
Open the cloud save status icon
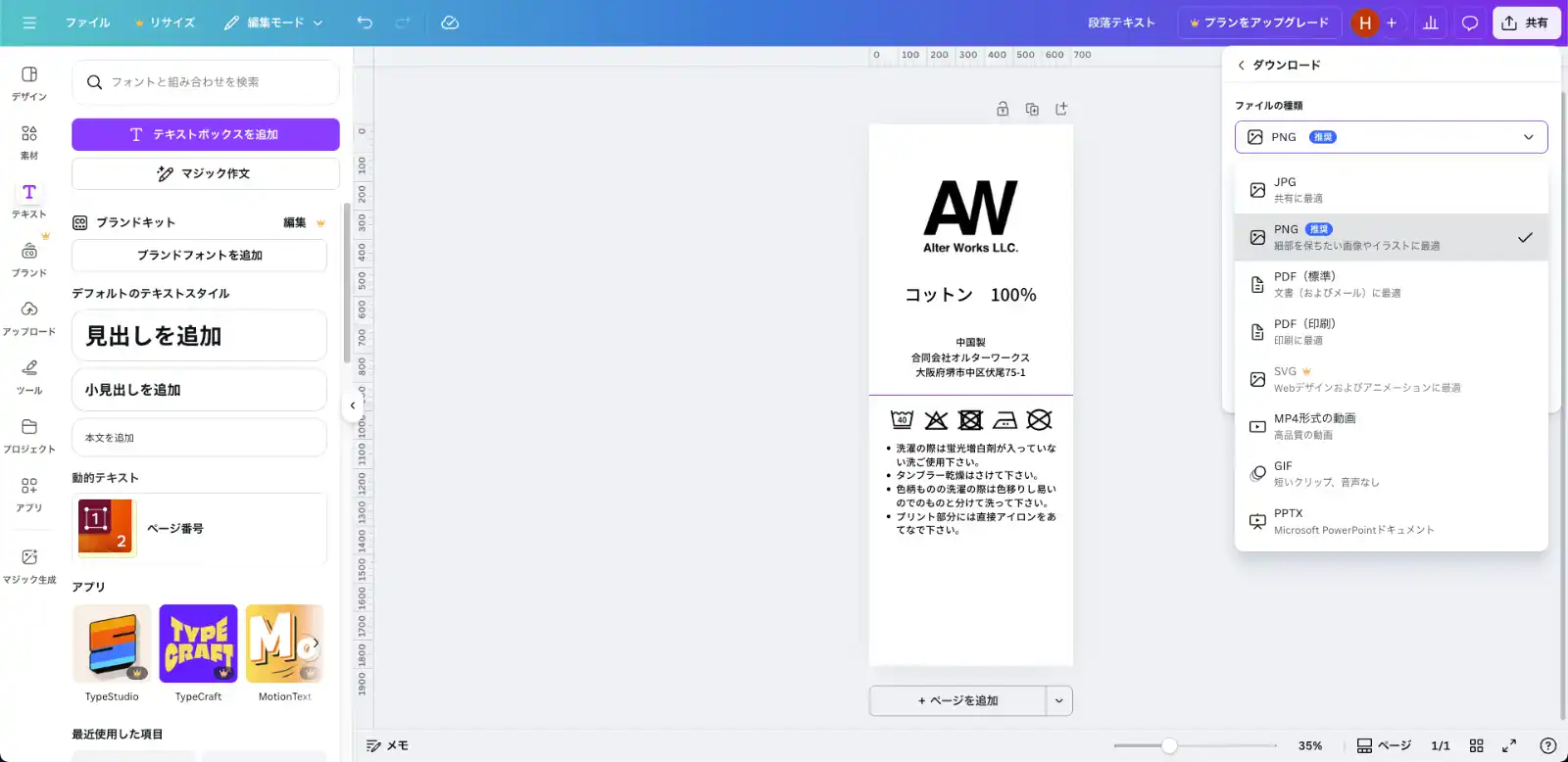[x=450, y=23]
